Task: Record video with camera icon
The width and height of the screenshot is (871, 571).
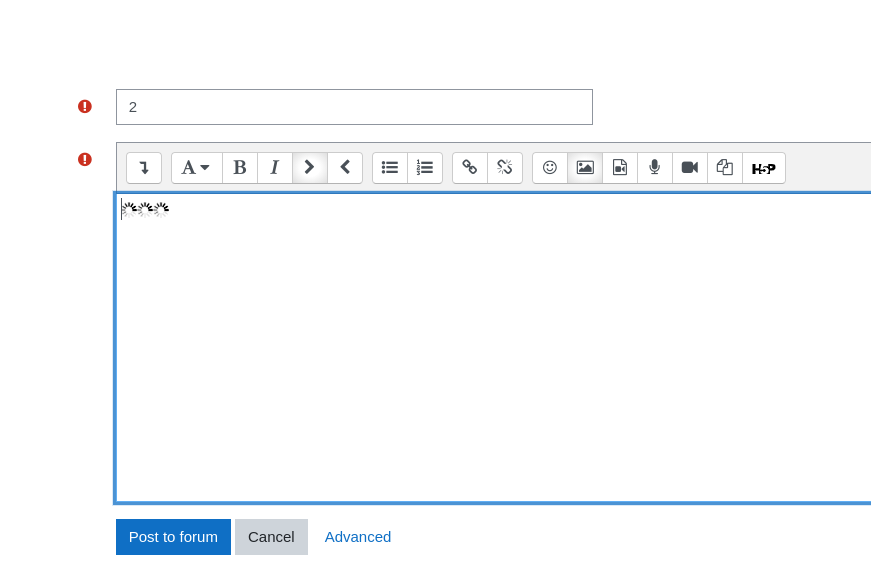Action: pos(690,168)
